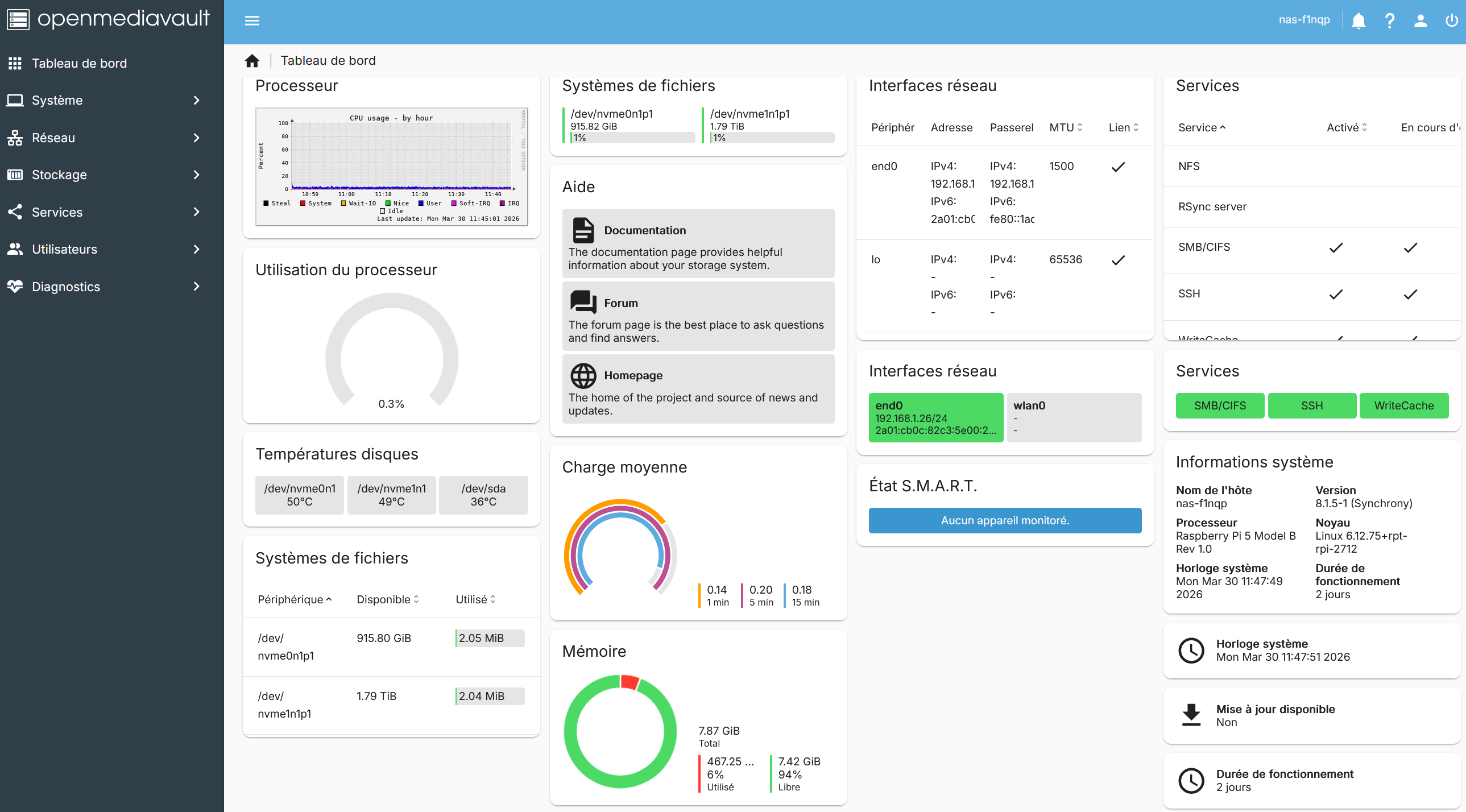Viewport: 1466px width, 812px height.
Task: Sort file systems by Disponible column
Action: (x=387, y=599)
